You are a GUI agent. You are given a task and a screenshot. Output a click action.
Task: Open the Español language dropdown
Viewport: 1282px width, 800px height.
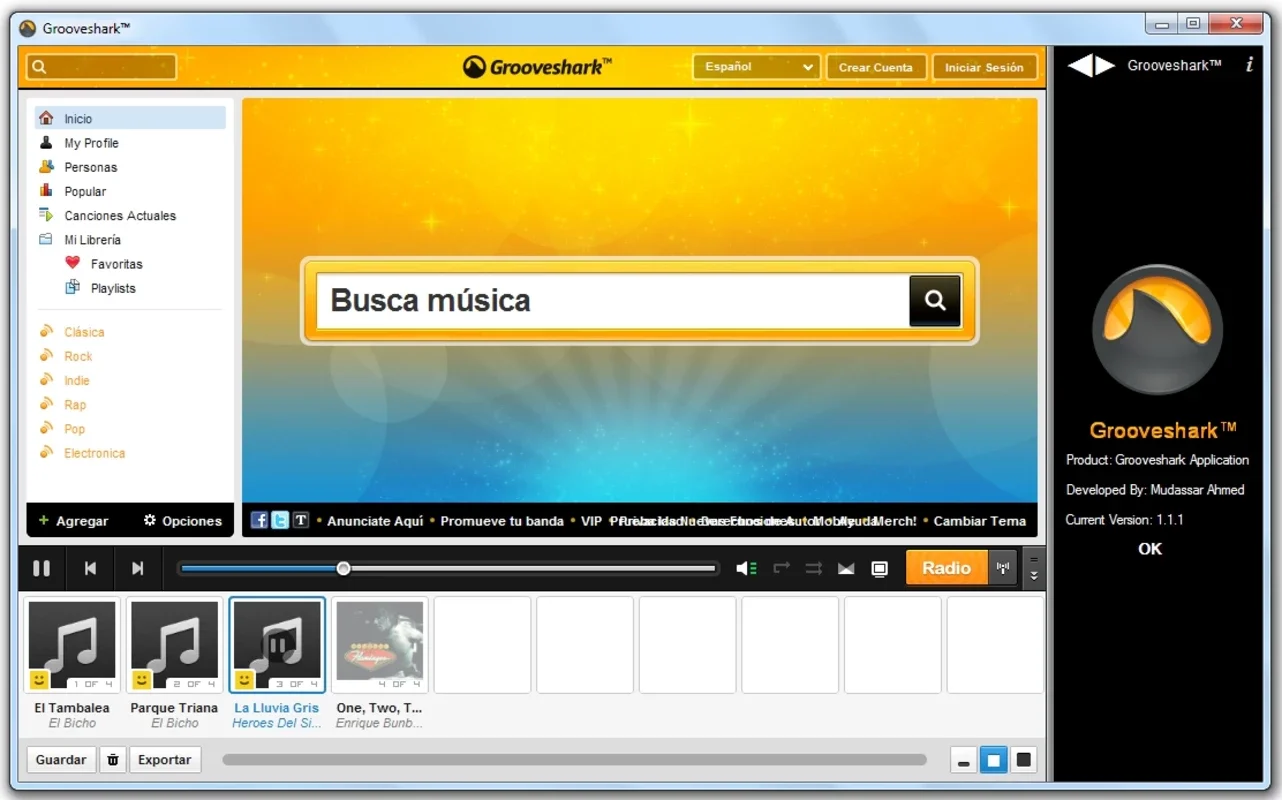pyautogui.click(x=757, y=67)
